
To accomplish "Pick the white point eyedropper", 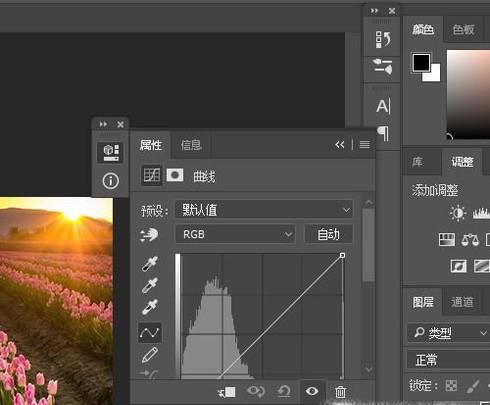I will (150, 307).
